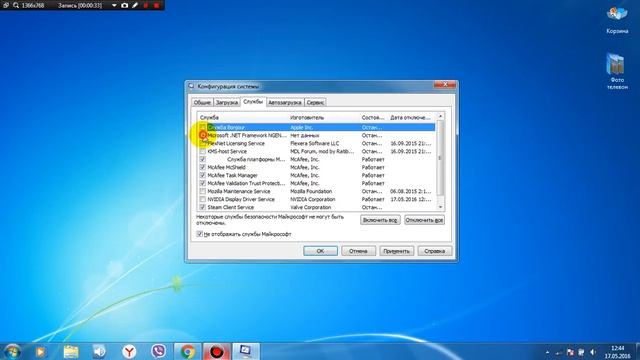Enable the KMS-host Service checkbox
Screen dimensions: 640x360
tap(203, 151)
